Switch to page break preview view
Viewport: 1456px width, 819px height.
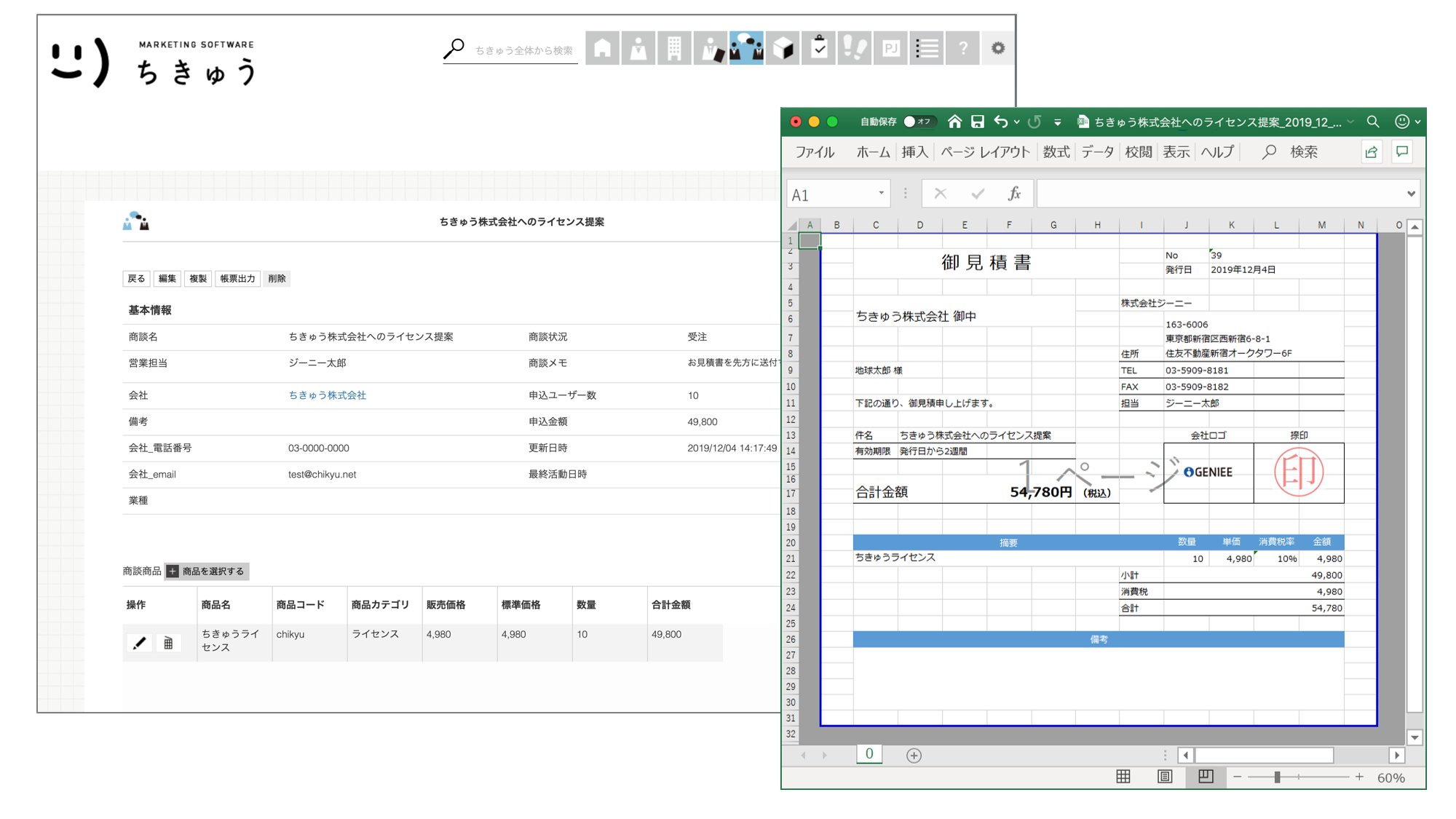click(1206, 777)
